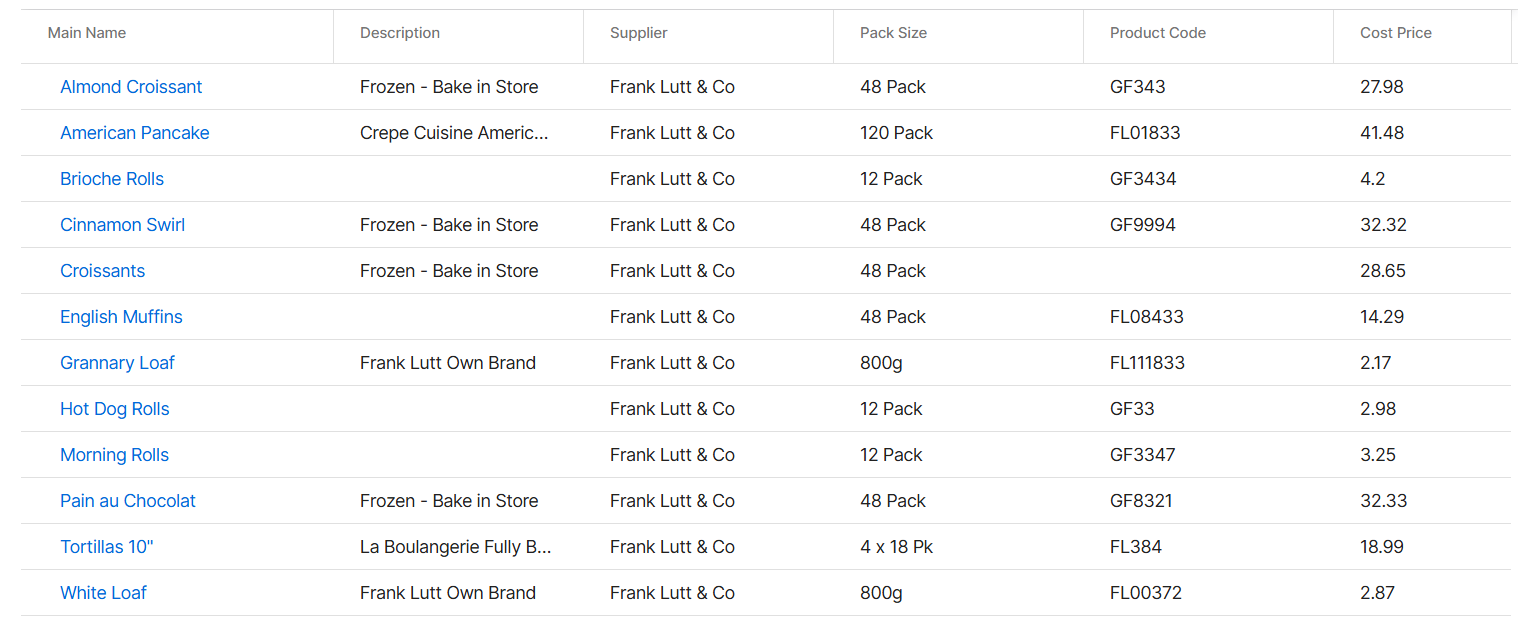This screenshot has height=622, width=1520.
Task: Open the Morning Rolls item
Action: 114,455
